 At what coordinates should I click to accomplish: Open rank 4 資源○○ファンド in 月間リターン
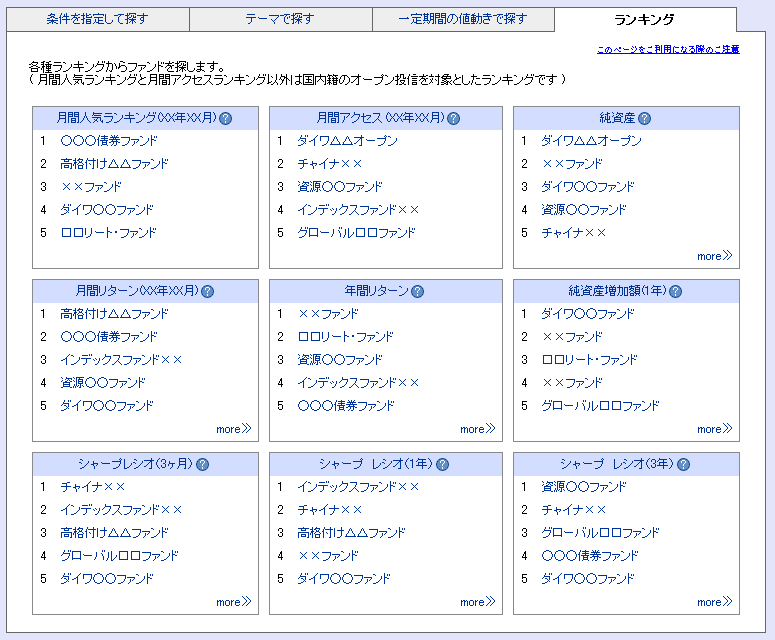pos(103,383)
